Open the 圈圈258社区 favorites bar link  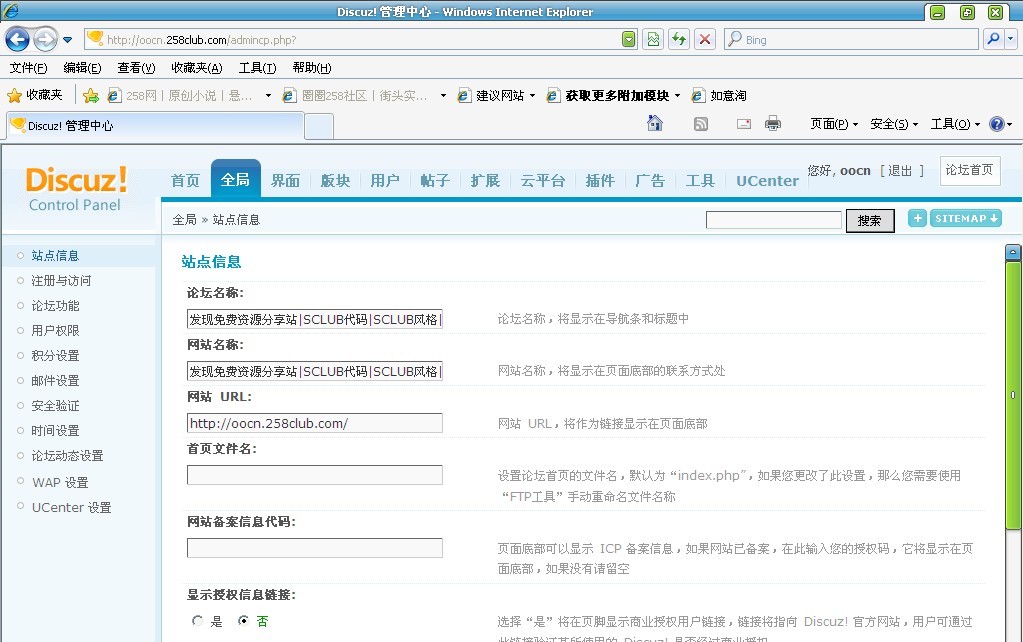click(x=355, y=96)
